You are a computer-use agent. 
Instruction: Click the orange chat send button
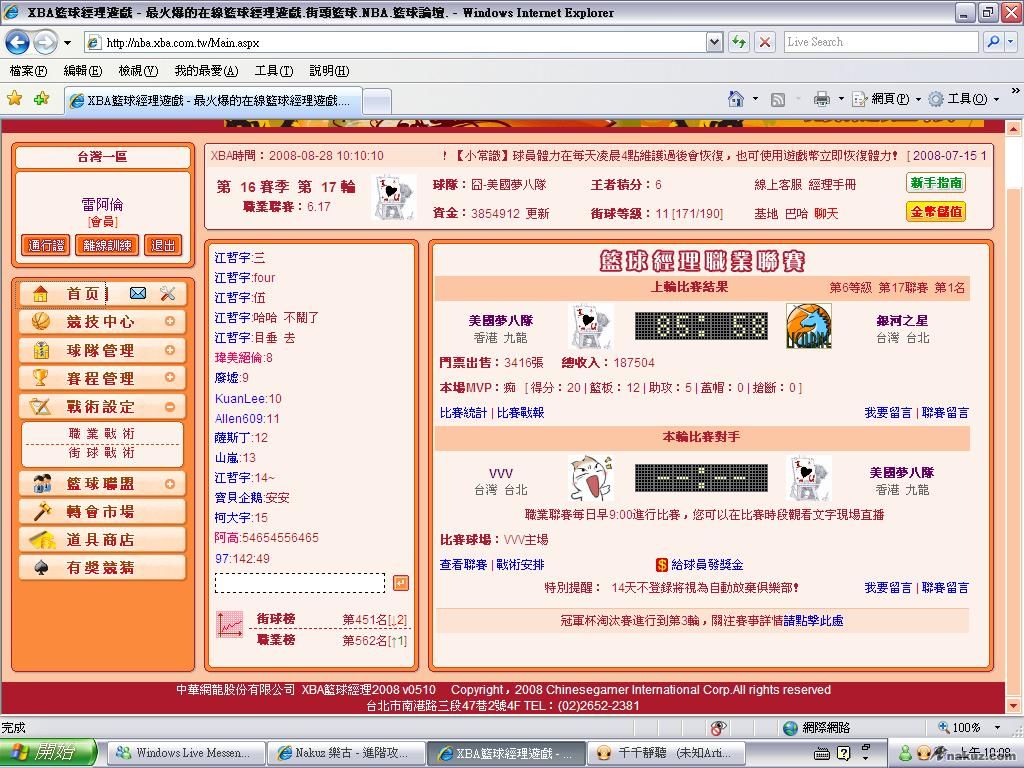pyautogui.click(x=400, y=583)
